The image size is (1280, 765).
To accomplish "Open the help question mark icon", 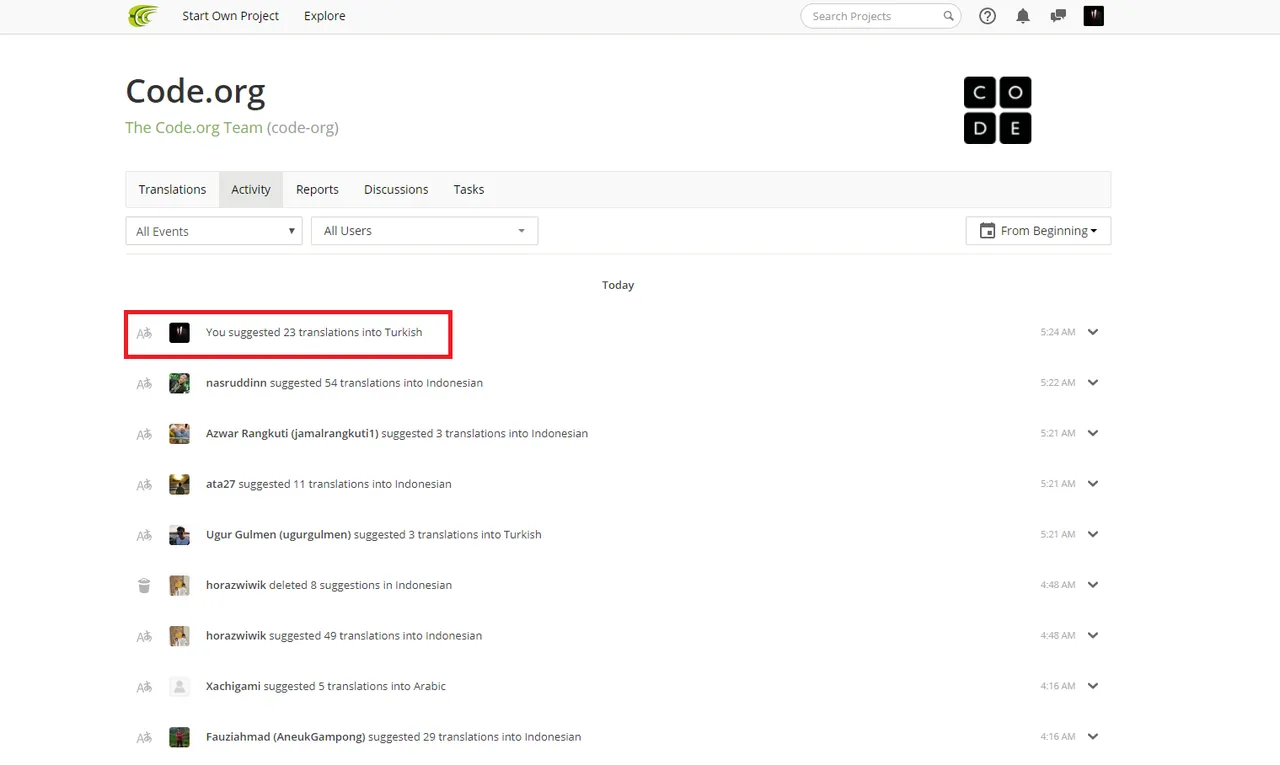I will 987,16.
